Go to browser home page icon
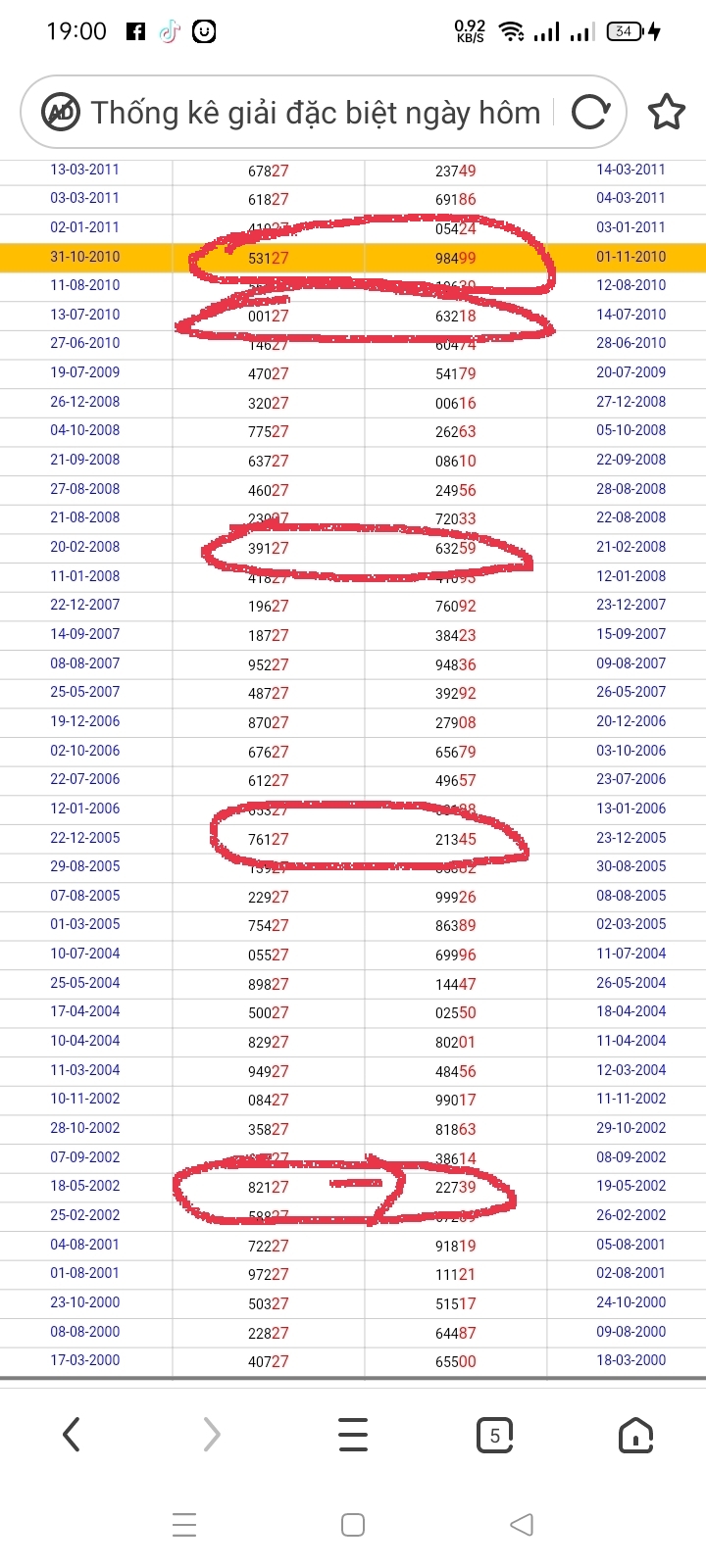 point(635,1435)
